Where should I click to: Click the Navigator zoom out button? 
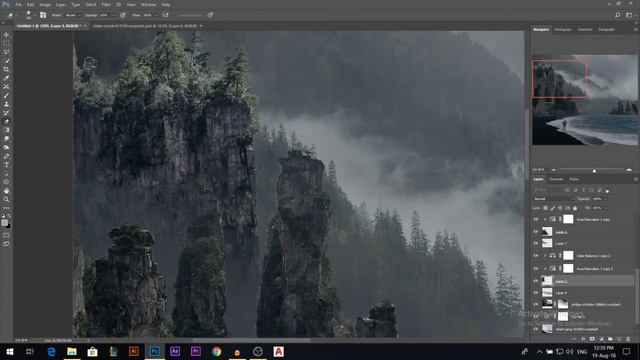pos(554,169)
